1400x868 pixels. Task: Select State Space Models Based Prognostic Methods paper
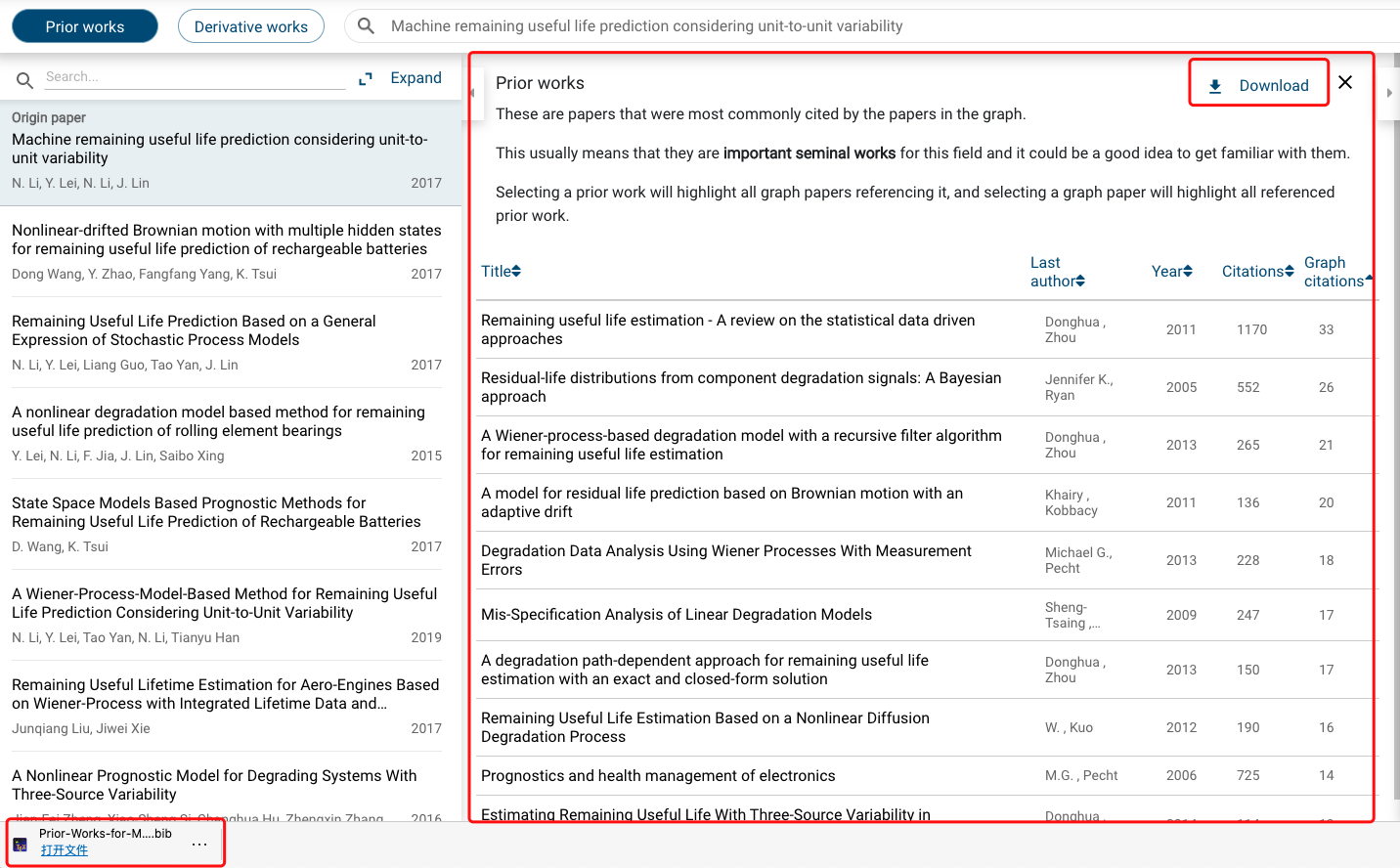point(227,525)
